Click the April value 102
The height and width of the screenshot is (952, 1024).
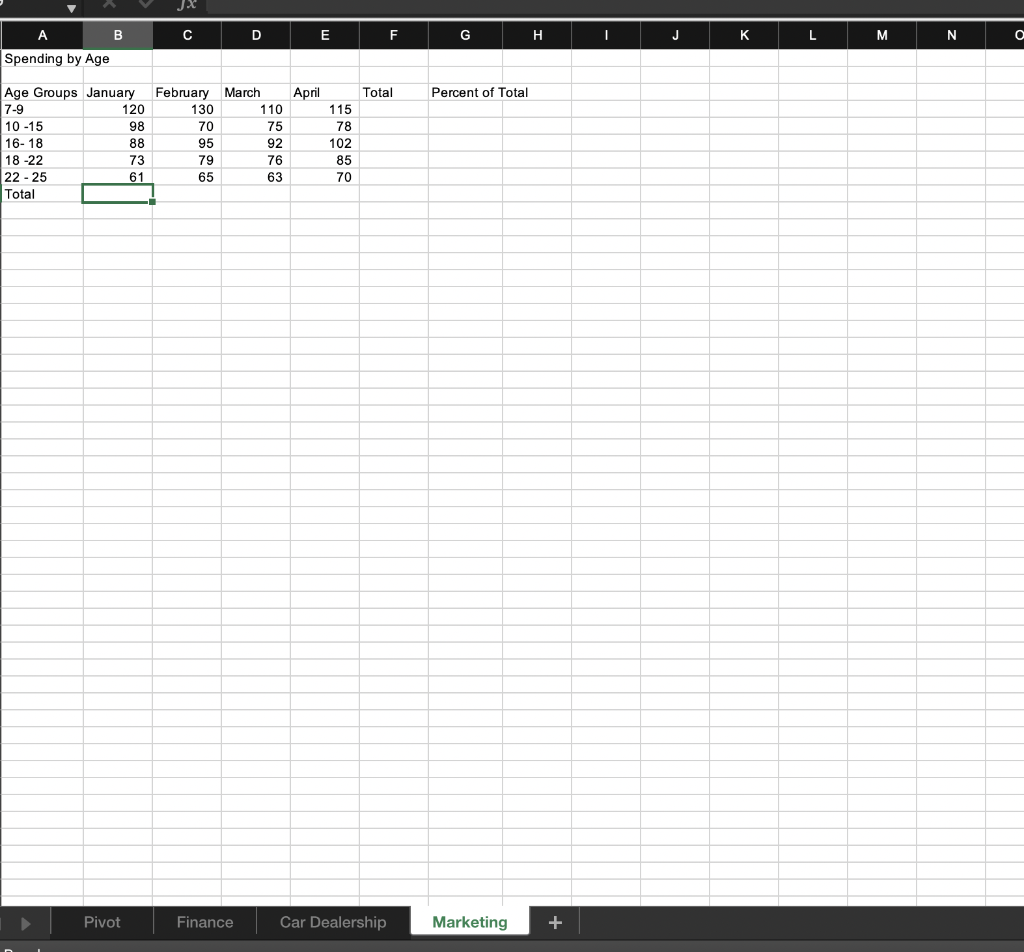pyautogui.click(x=325, y=144)
